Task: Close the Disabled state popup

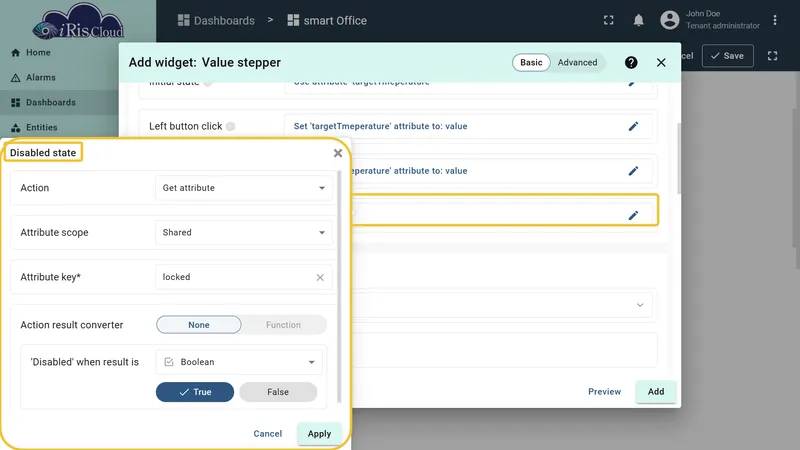Action: pyautogui.click(x=338, y=153)
